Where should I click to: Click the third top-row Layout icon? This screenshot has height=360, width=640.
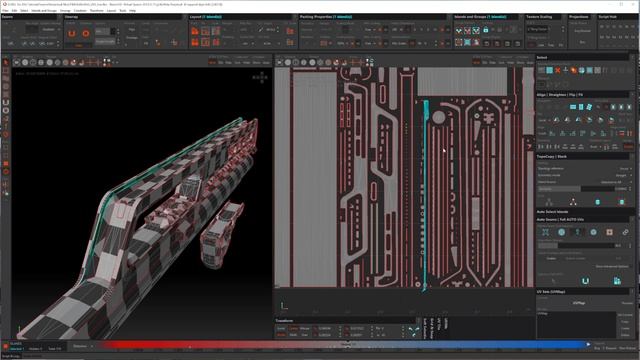(216, 31)
